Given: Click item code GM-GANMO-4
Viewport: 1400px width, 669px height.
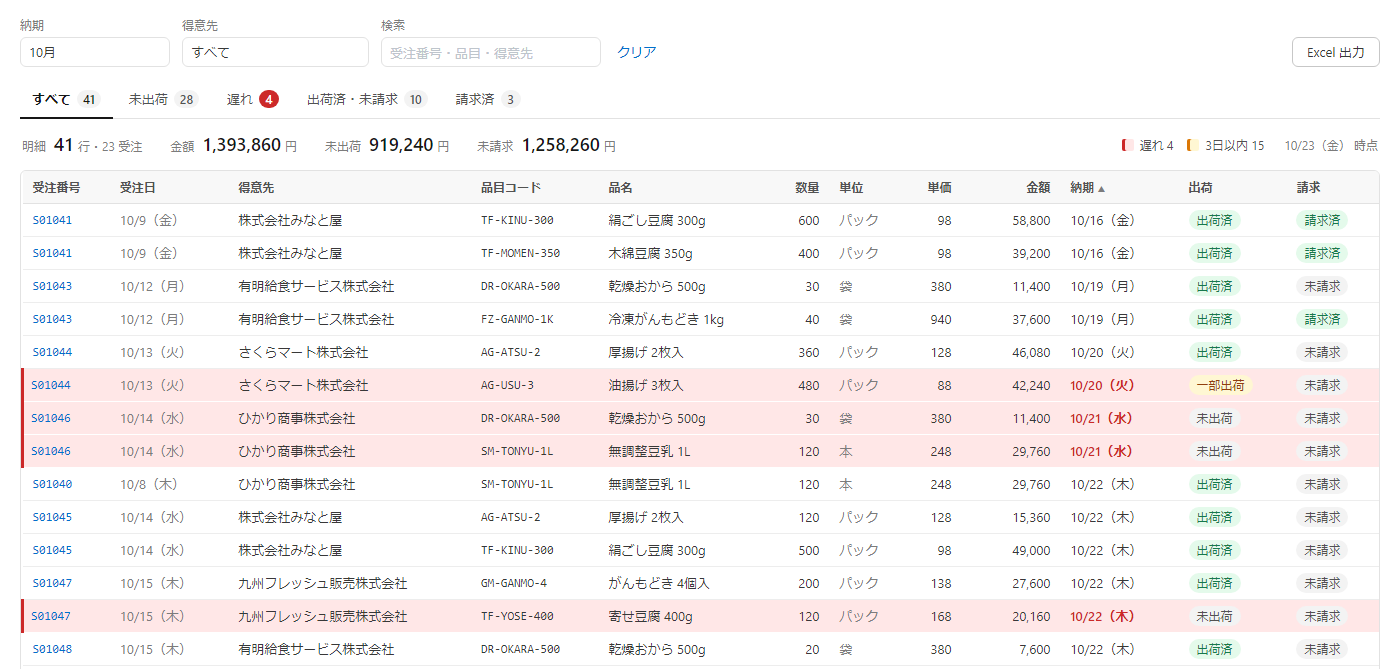Looking at the screenshot, I should (514, 583).
